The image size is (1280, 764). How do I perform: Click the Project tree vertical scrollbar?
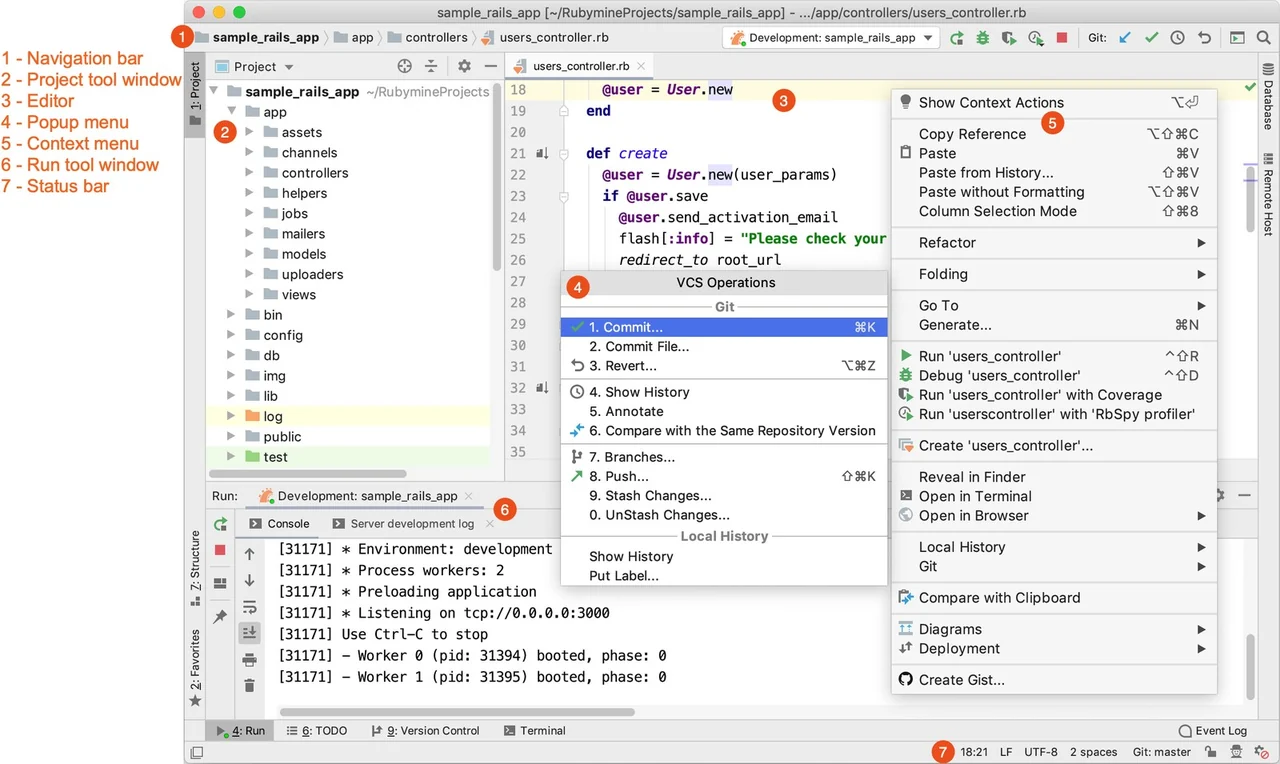coord(497,177)
